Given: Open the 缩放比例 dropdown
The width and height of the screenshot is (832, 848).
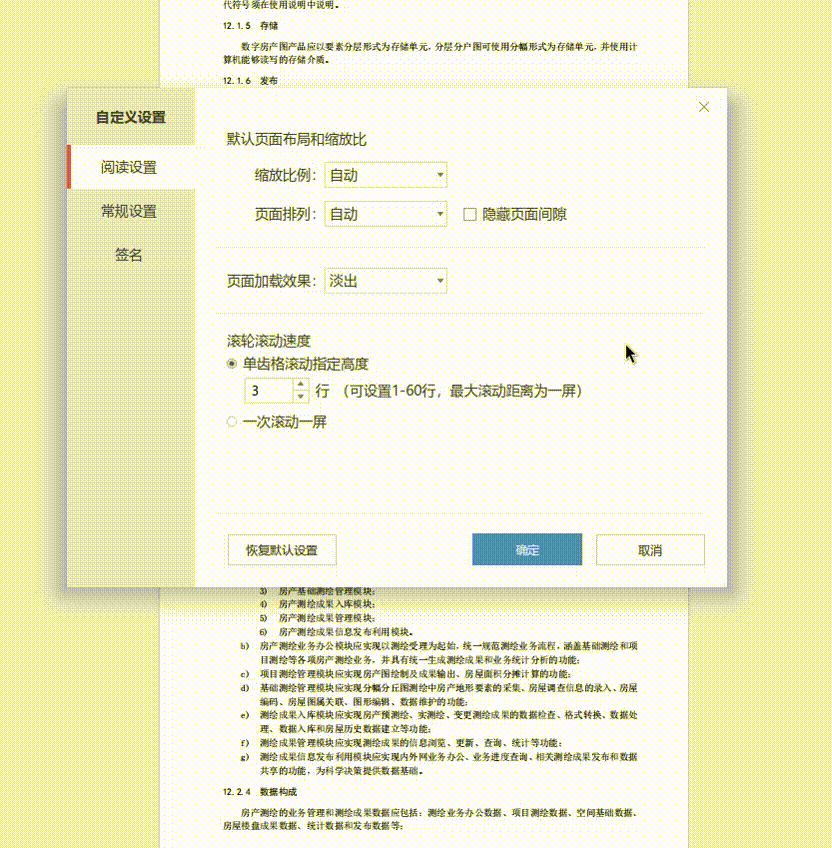Looking at the screenshot, I should (386, 175).
